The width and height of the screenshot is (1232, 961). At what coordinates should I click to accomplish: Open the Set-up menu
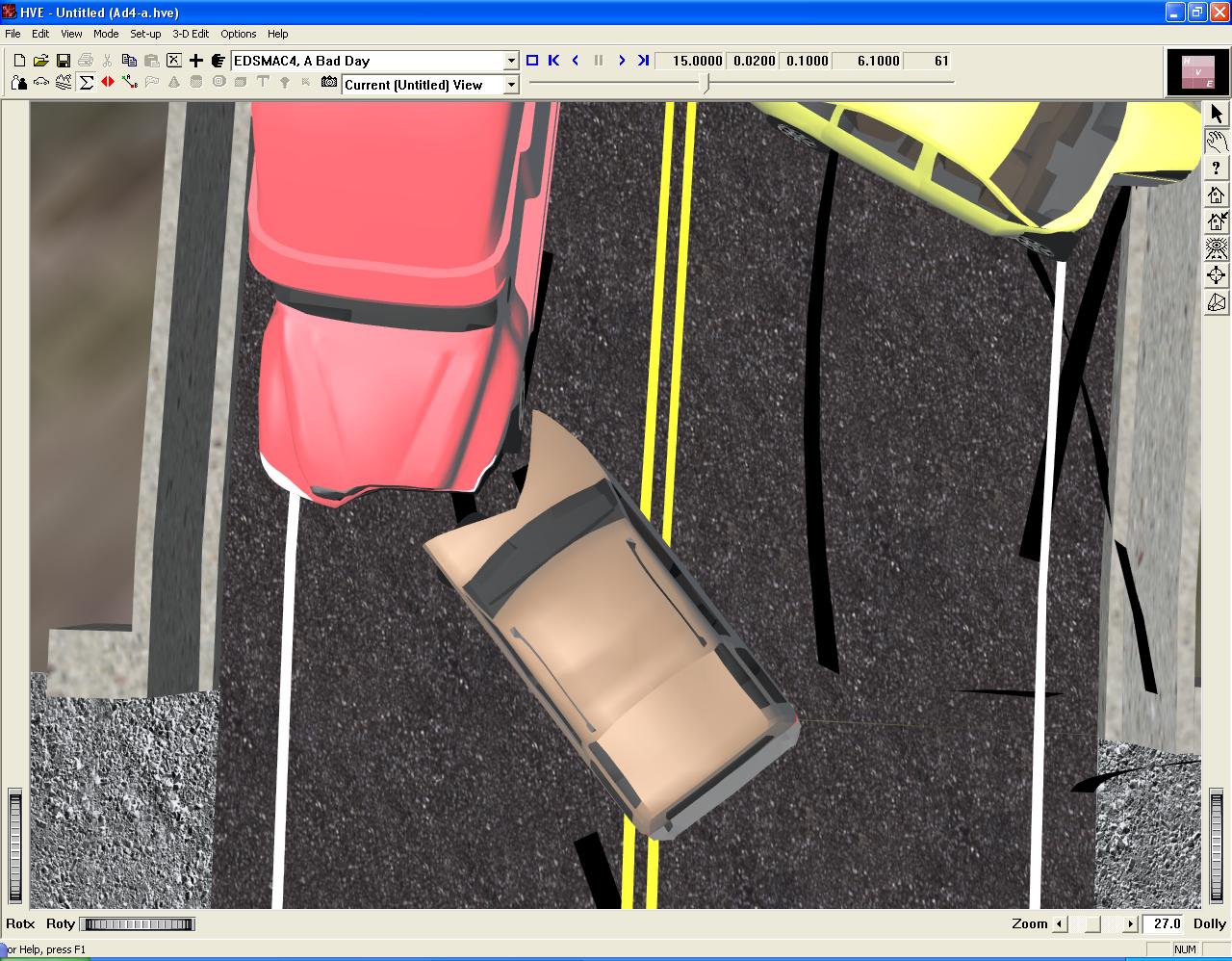[145, 34]
